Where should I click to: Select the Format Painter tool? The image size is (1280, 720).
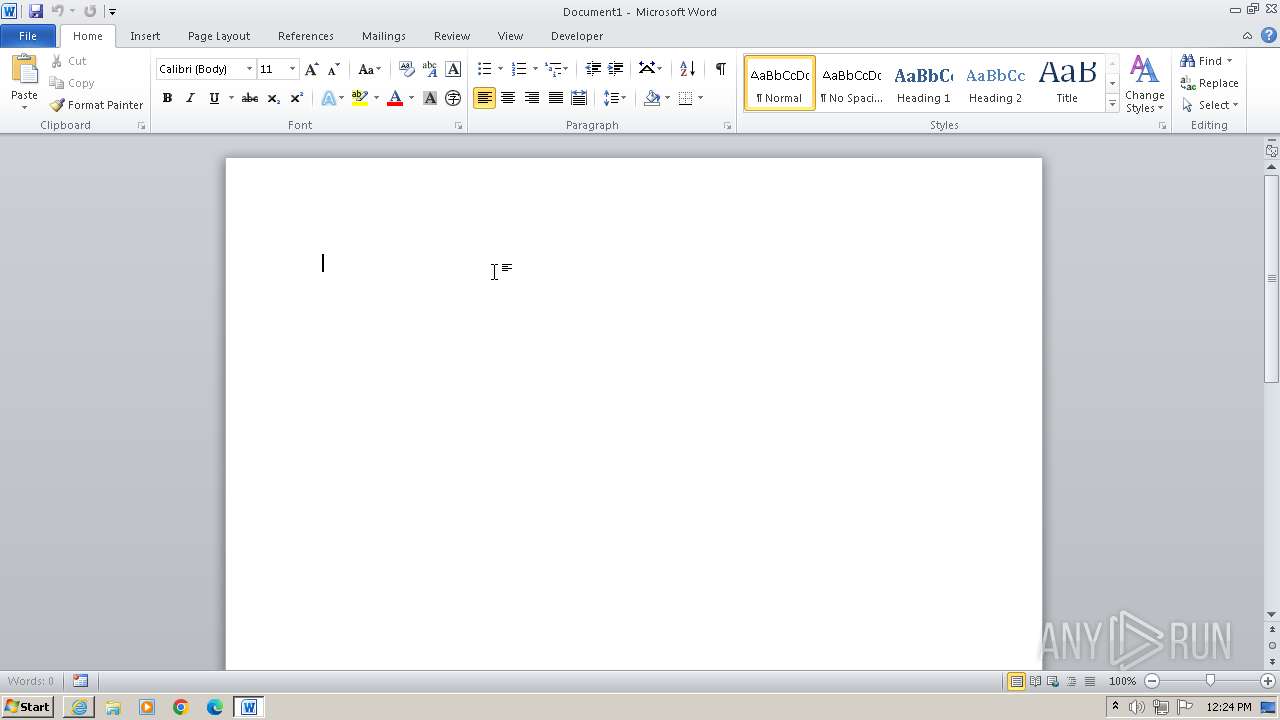(x=96, y=105)
